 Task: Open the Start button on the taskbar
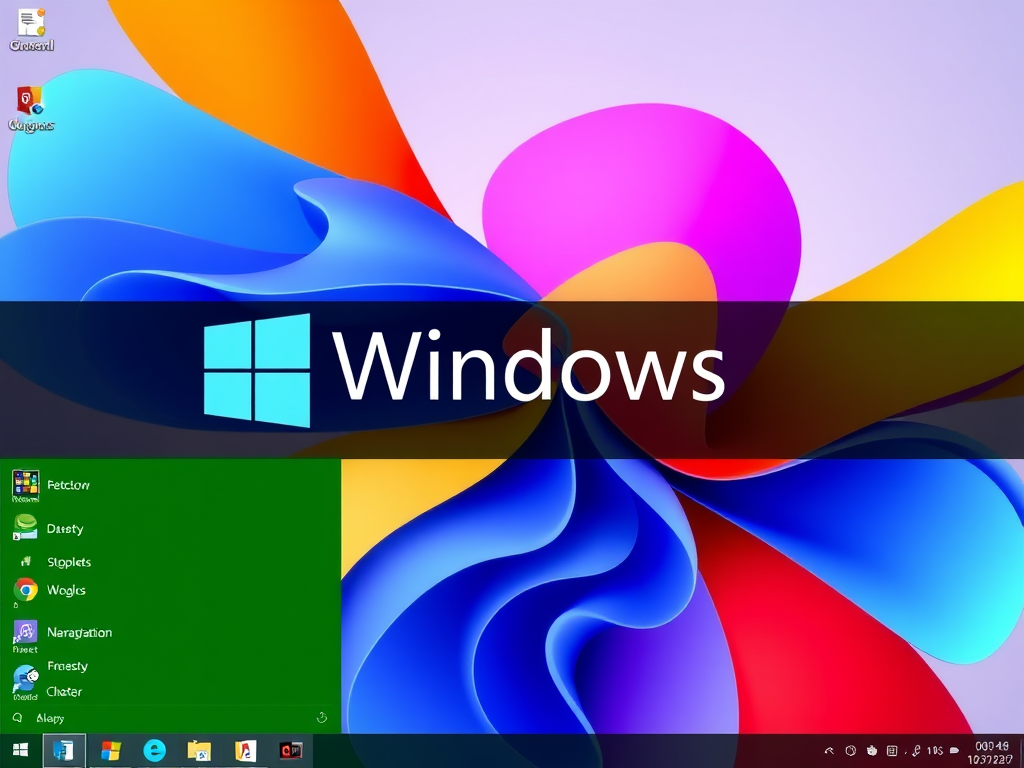[20, 750]
